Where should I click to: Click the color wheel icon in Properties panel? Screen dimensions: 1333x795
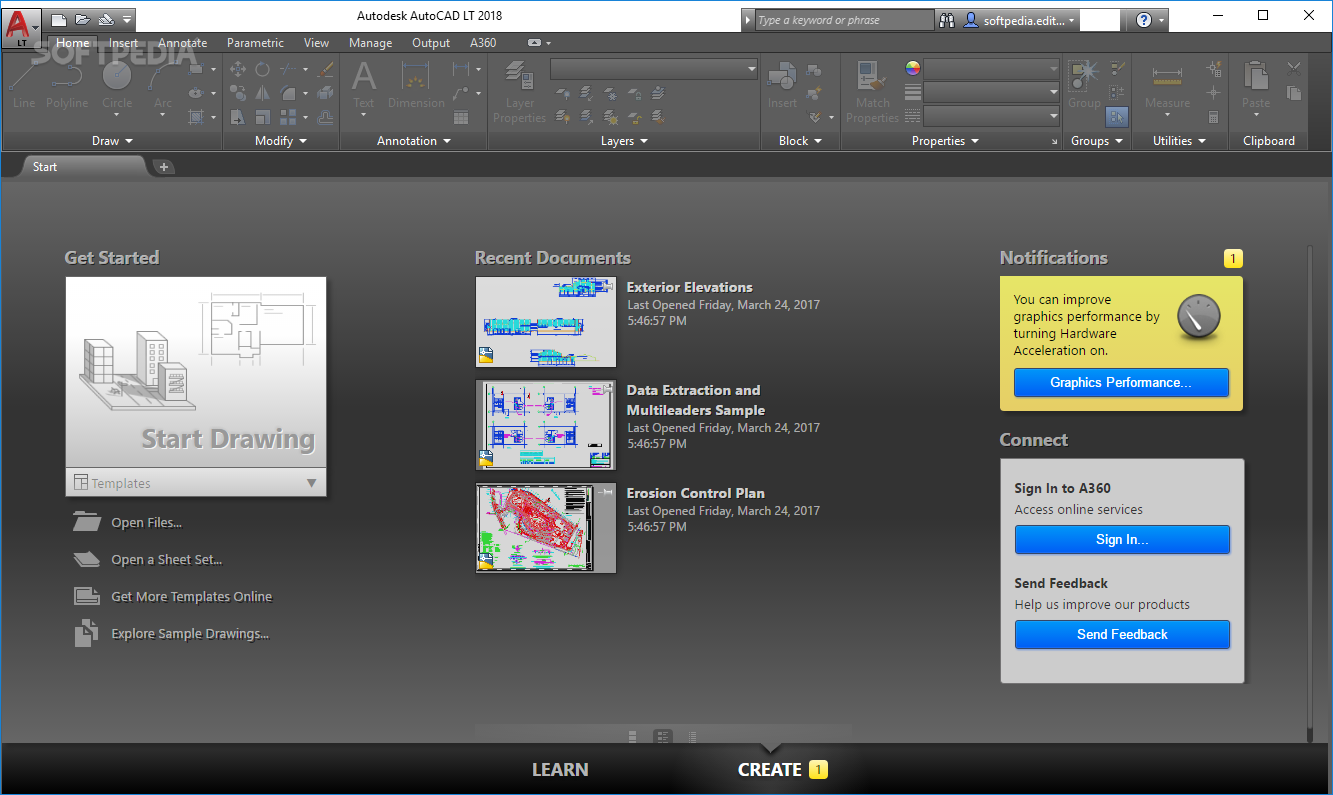click(x=912, y=69)
